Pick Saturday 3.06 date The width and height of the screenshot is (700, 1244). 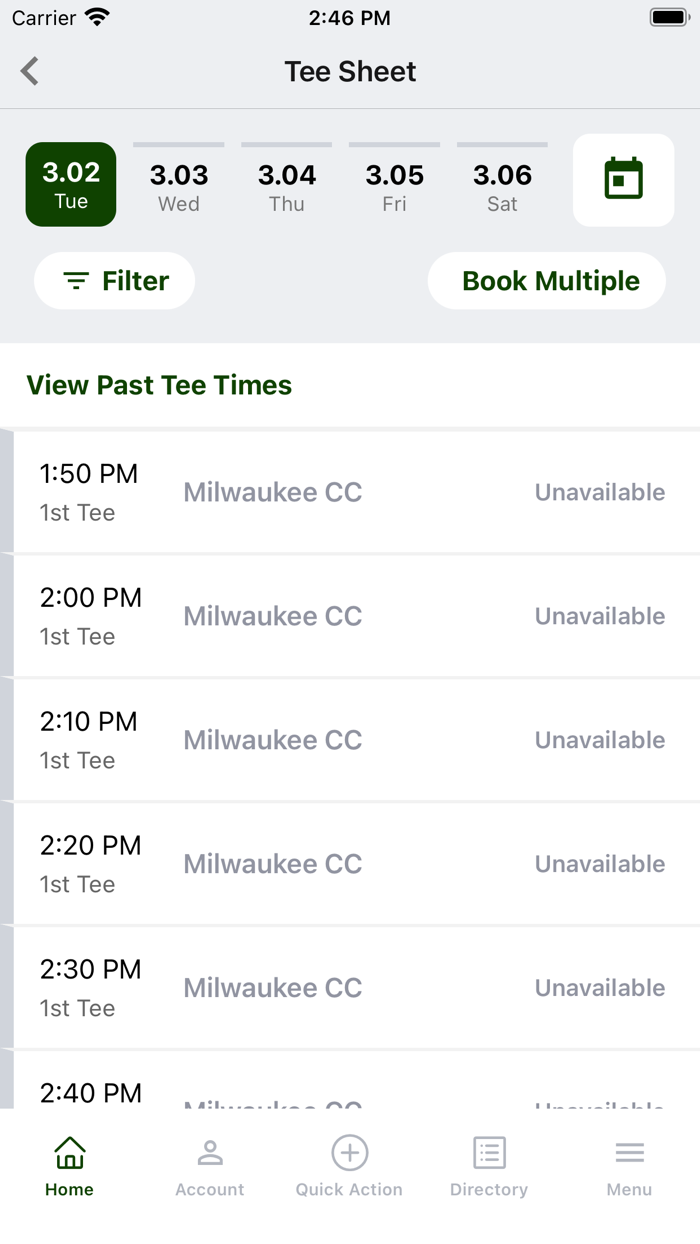pos(502,186)
